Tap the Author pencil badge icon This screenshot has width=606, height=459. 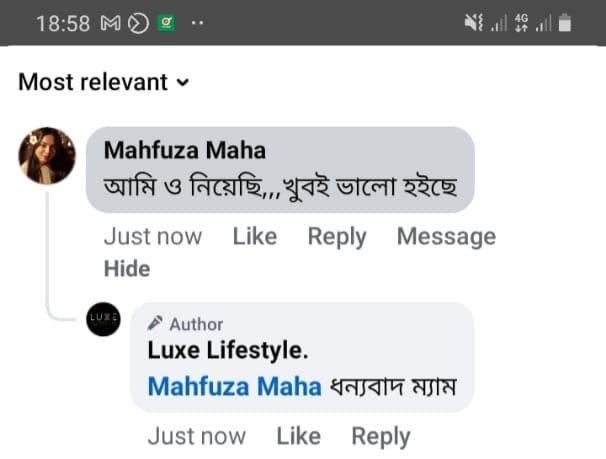tap(155, 324)
